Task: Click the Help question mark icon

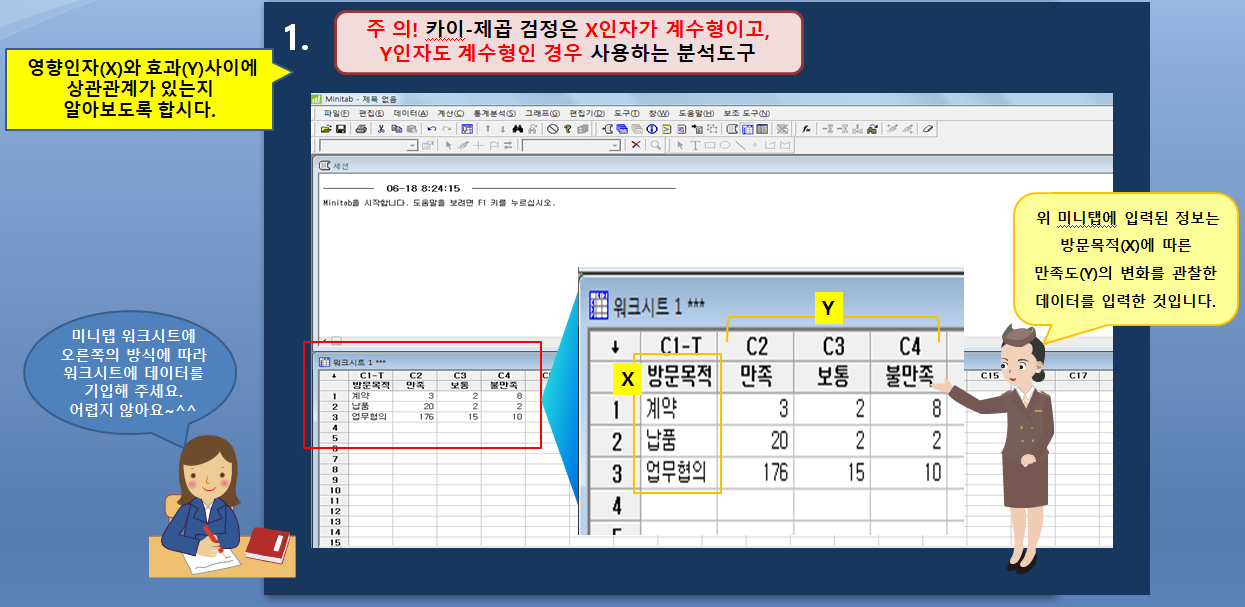Action: [x=568, y=129]
